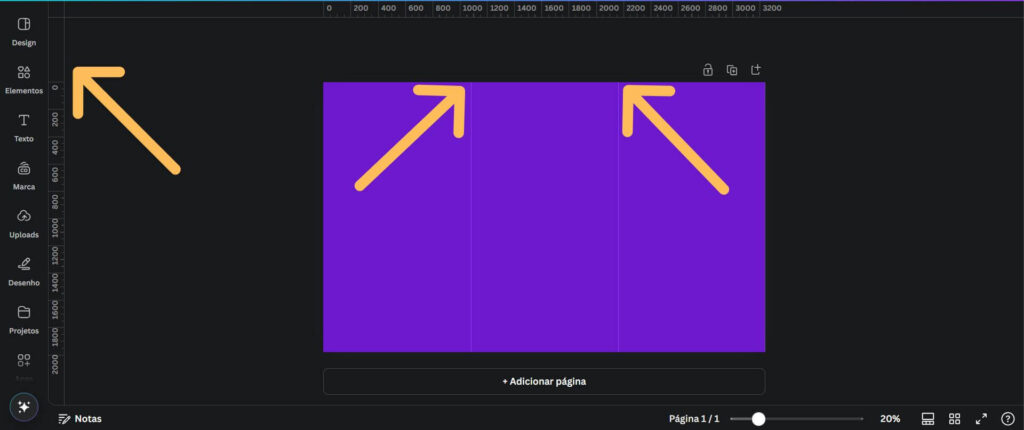Open the Notas panel

(80, 419)
